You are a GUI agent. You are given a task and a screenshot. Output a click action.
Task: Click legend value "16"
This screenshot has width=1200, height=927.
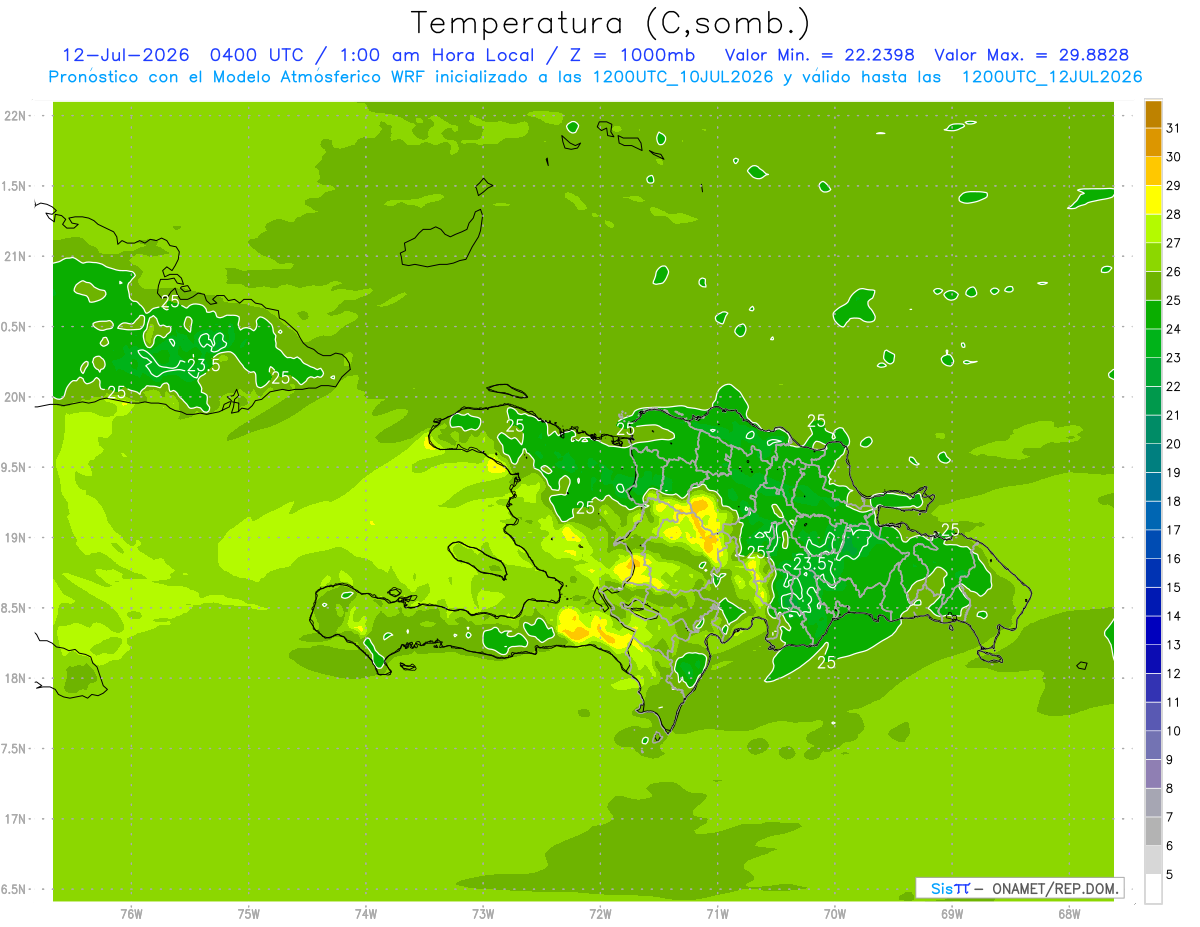coord(1174,559)
